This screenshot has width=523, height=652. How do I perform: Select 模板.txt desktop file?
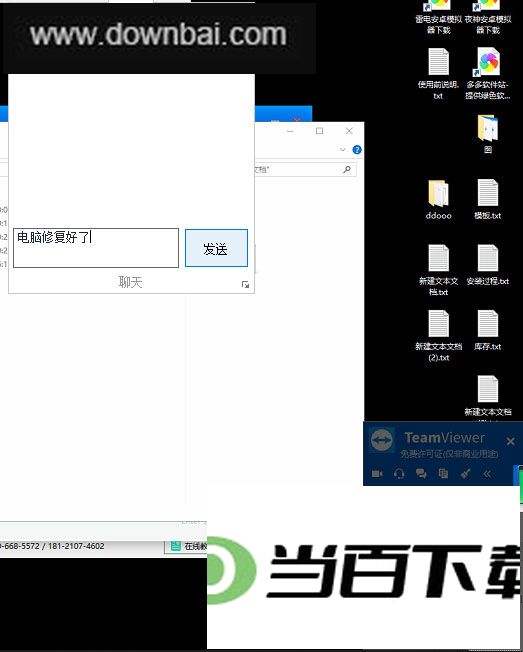point(488,199)
